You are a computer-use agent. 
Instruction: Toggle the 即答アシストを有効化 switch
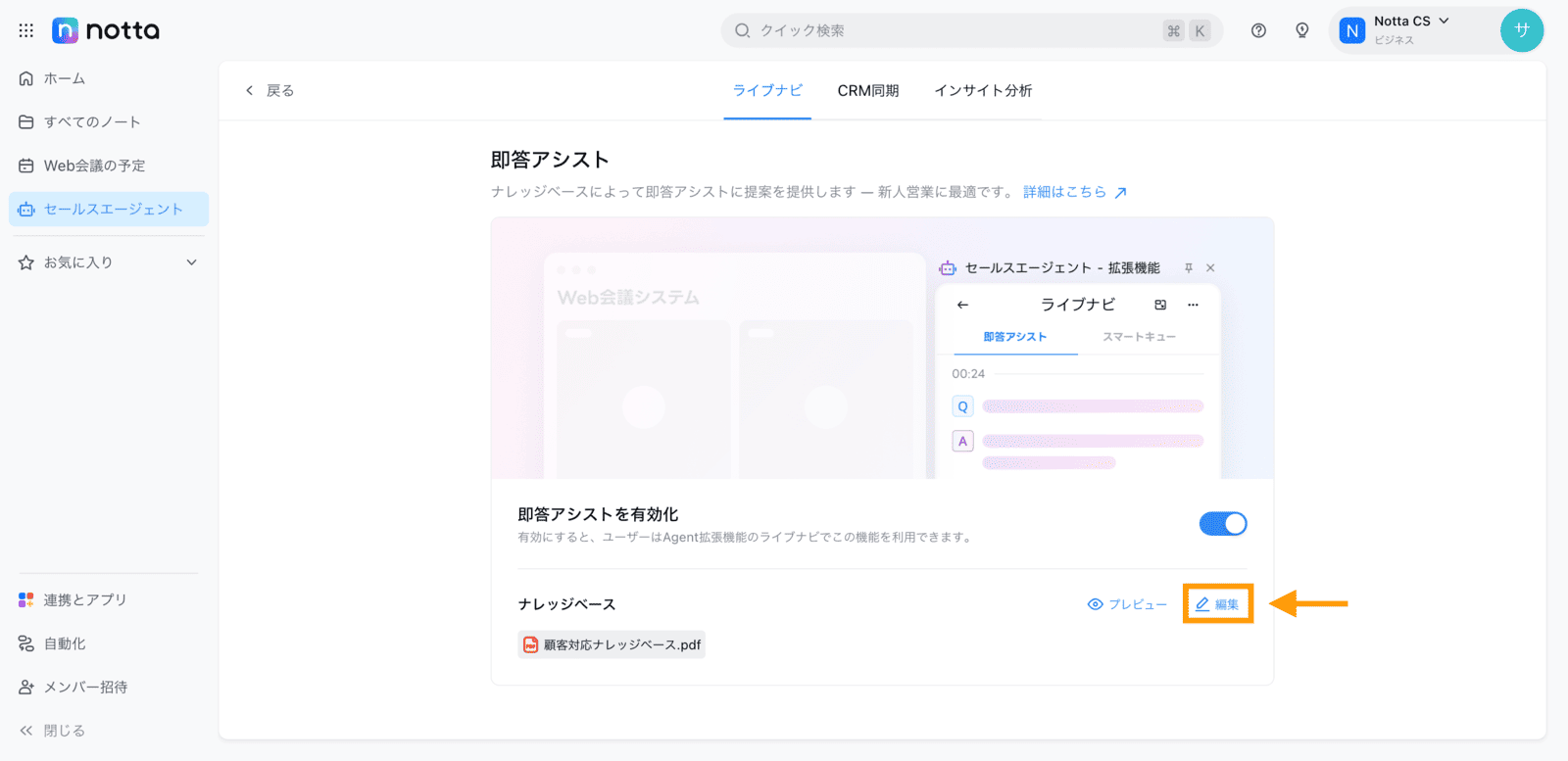point(1223,524)
